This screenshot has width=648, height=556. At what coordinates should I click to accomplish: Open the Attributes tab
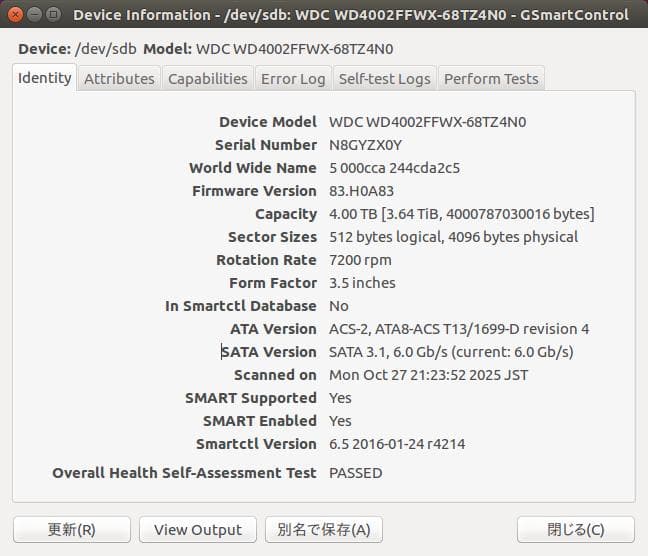pyautogui.click(x=119, y=79)
